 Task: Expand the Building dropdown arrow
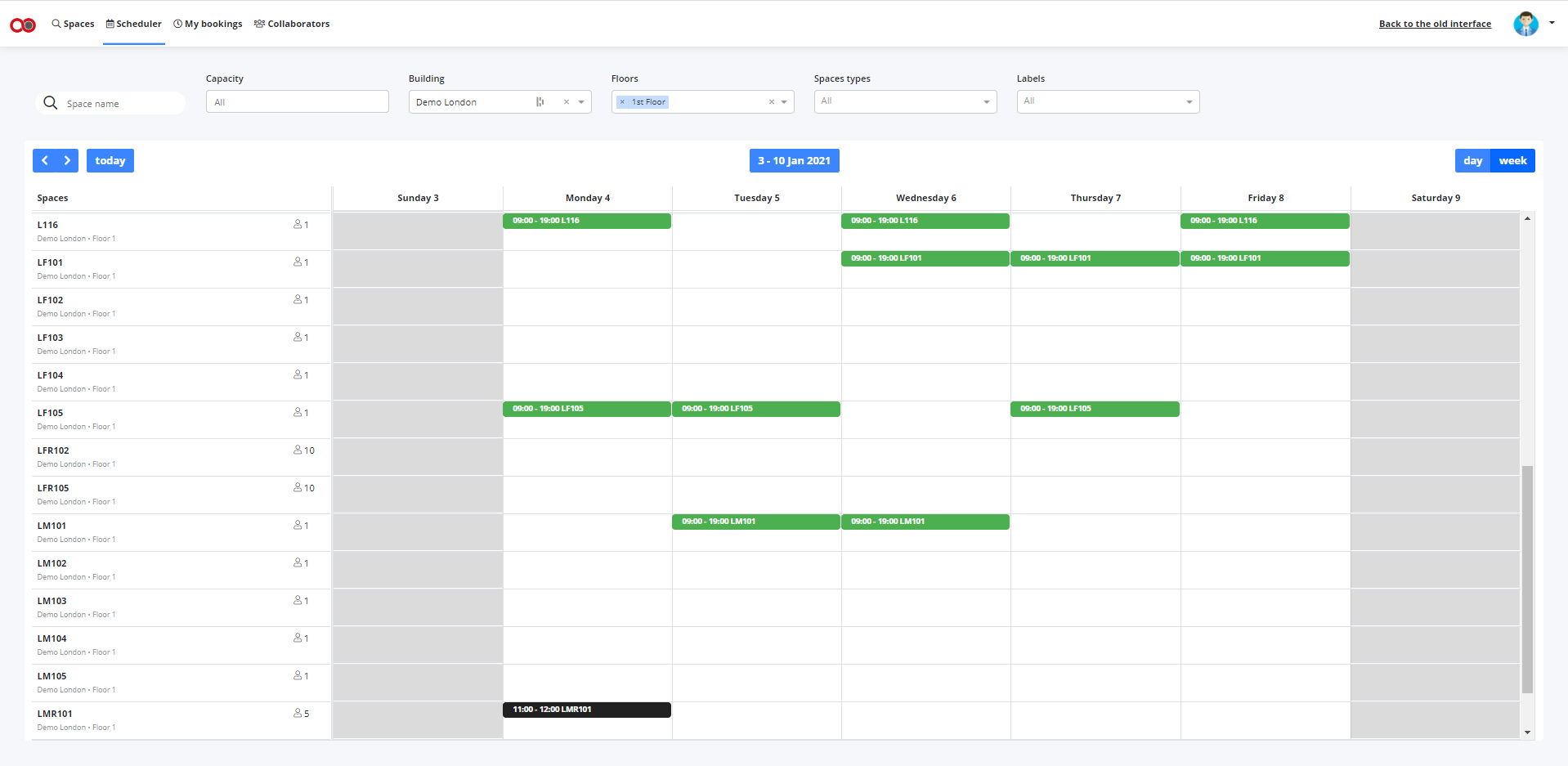(581, 102)
